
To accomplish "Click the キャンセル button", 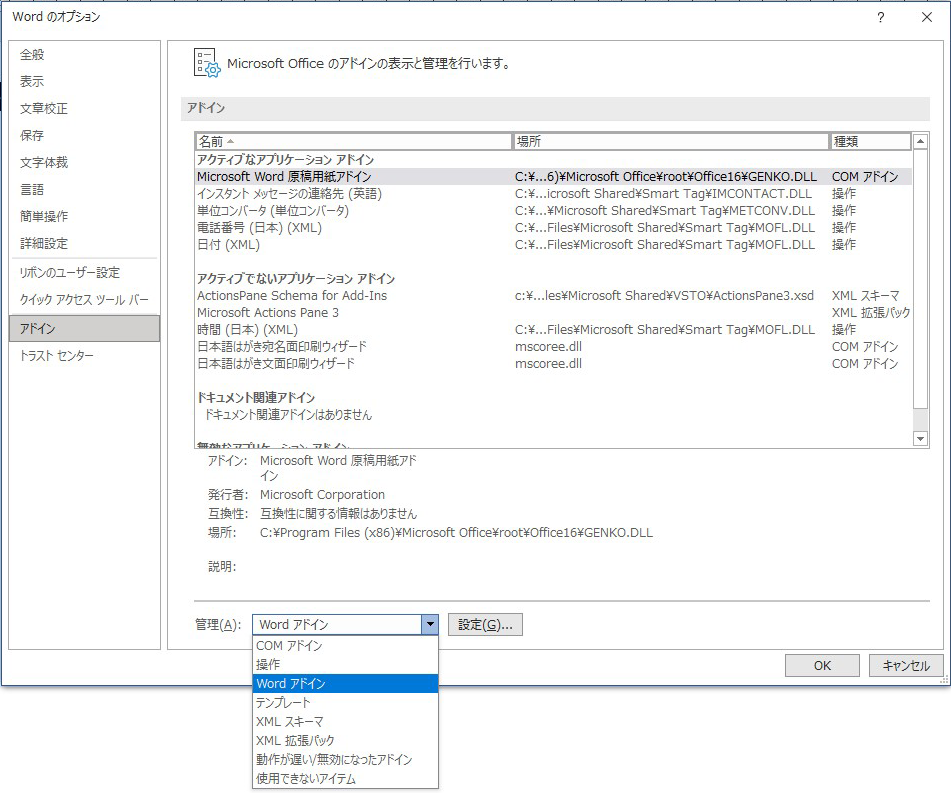I will (x=906, y=666).
